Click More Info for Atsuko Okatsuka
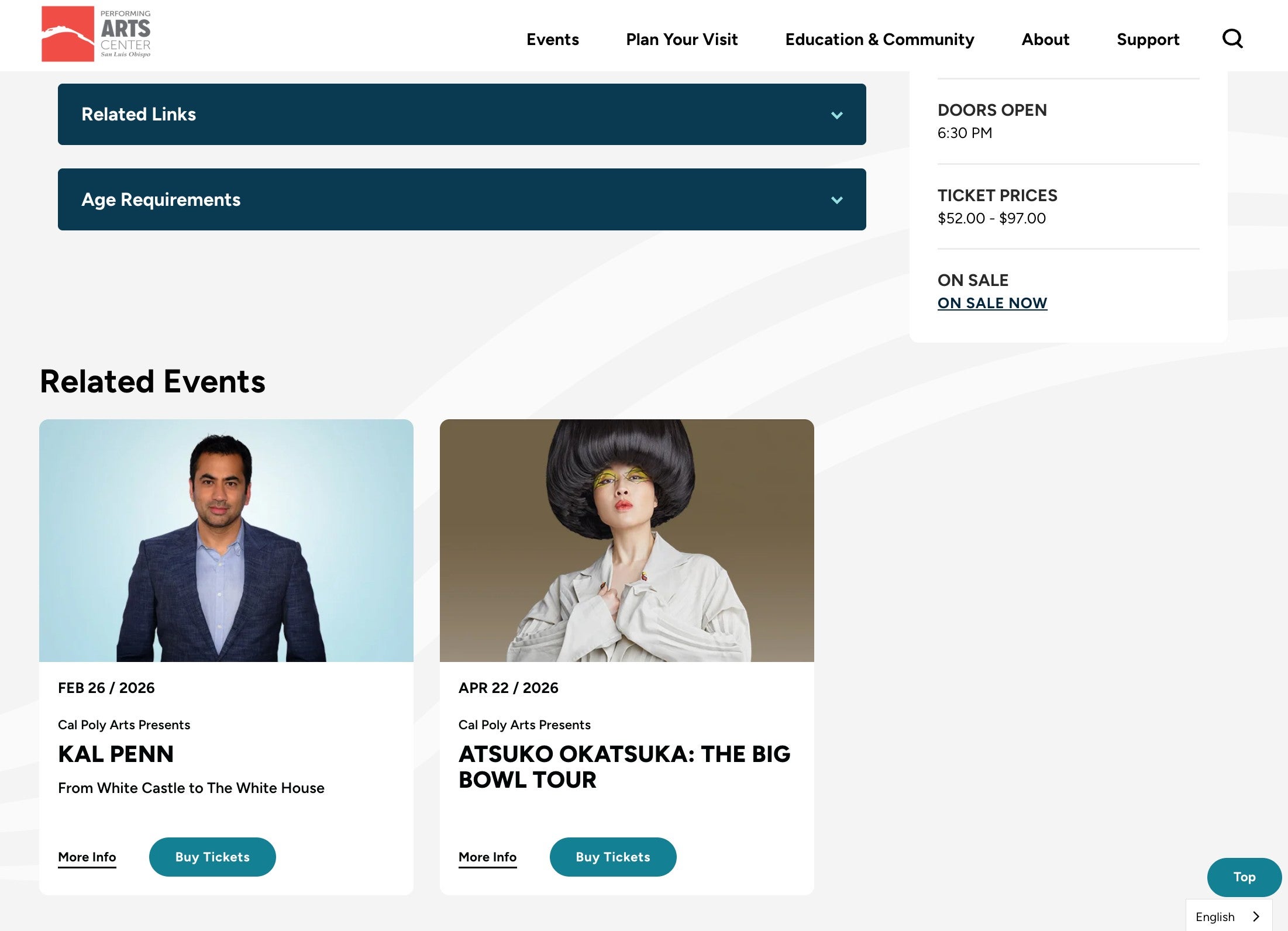1288x931 pixels. 487,857
